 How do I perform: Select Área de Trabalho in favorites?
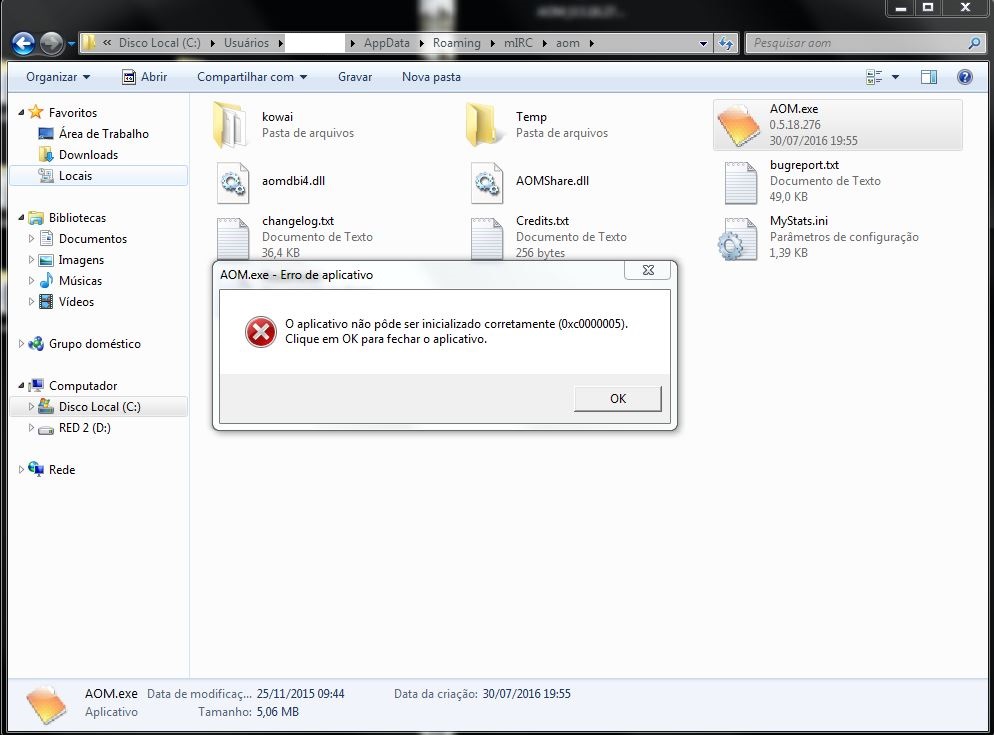click(103, 134)
